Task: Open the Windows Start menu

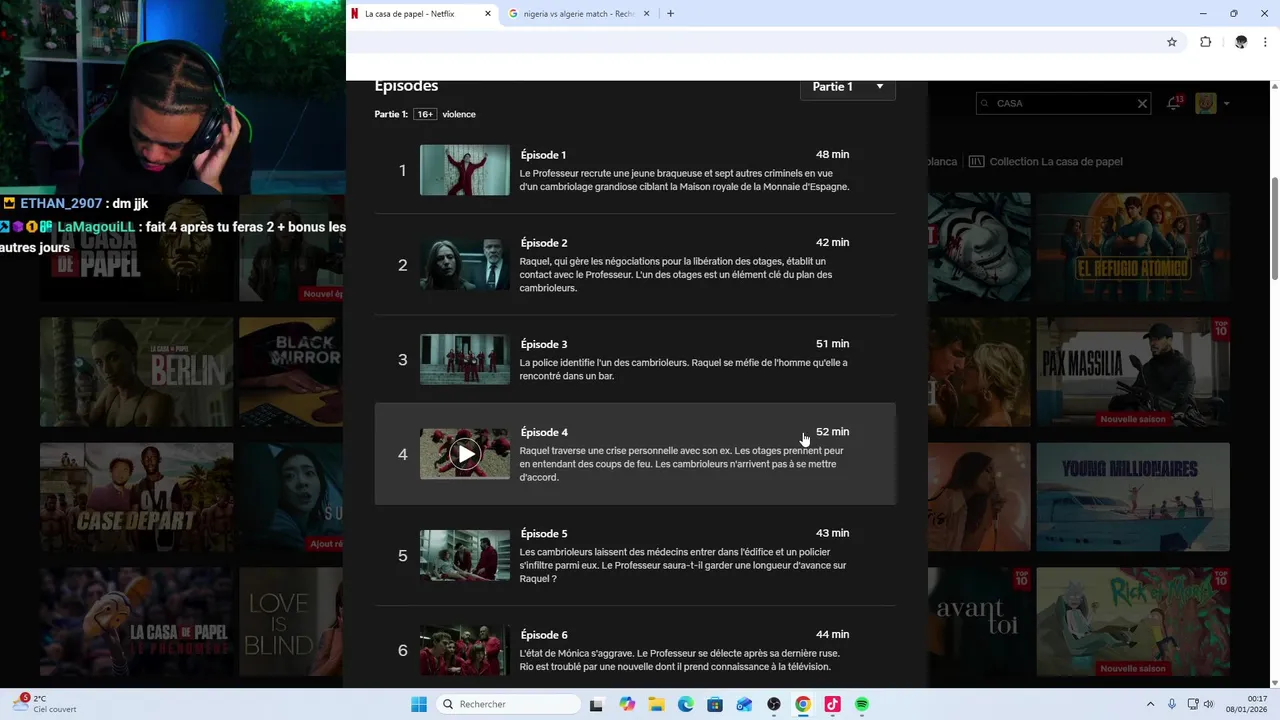Action: pyautogui.click(x=418, y=704)
